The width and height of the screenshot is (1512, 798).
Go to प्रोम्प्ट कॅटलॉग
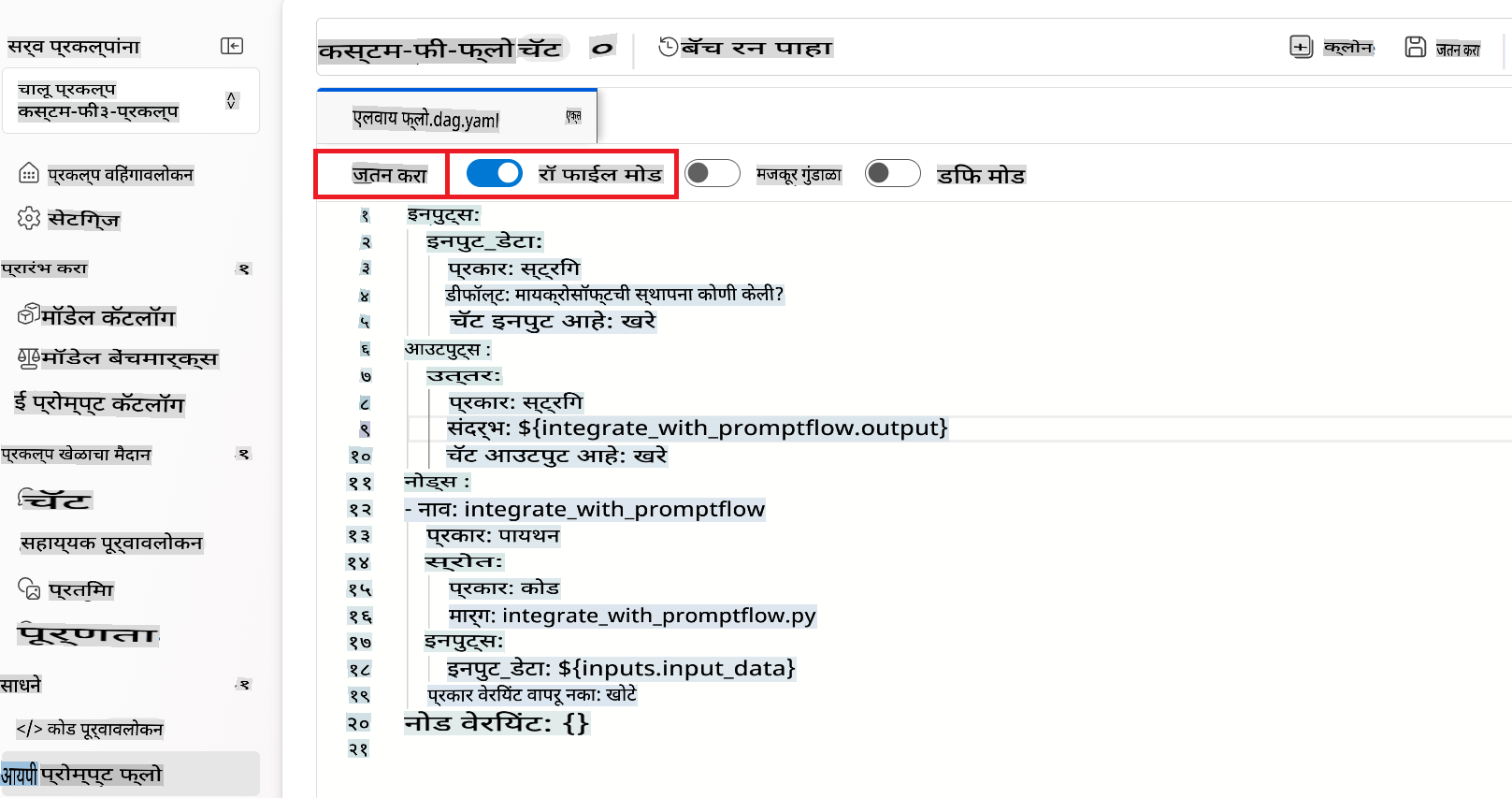click(99, 403)
